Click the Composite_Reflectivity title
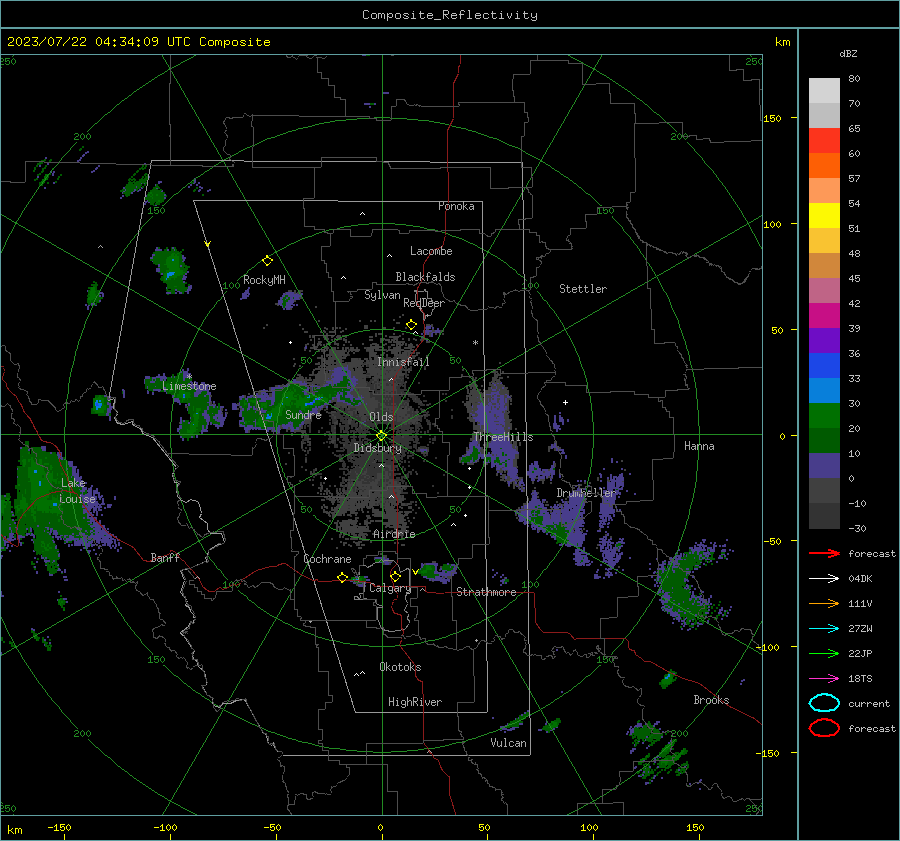 [450, 15]
